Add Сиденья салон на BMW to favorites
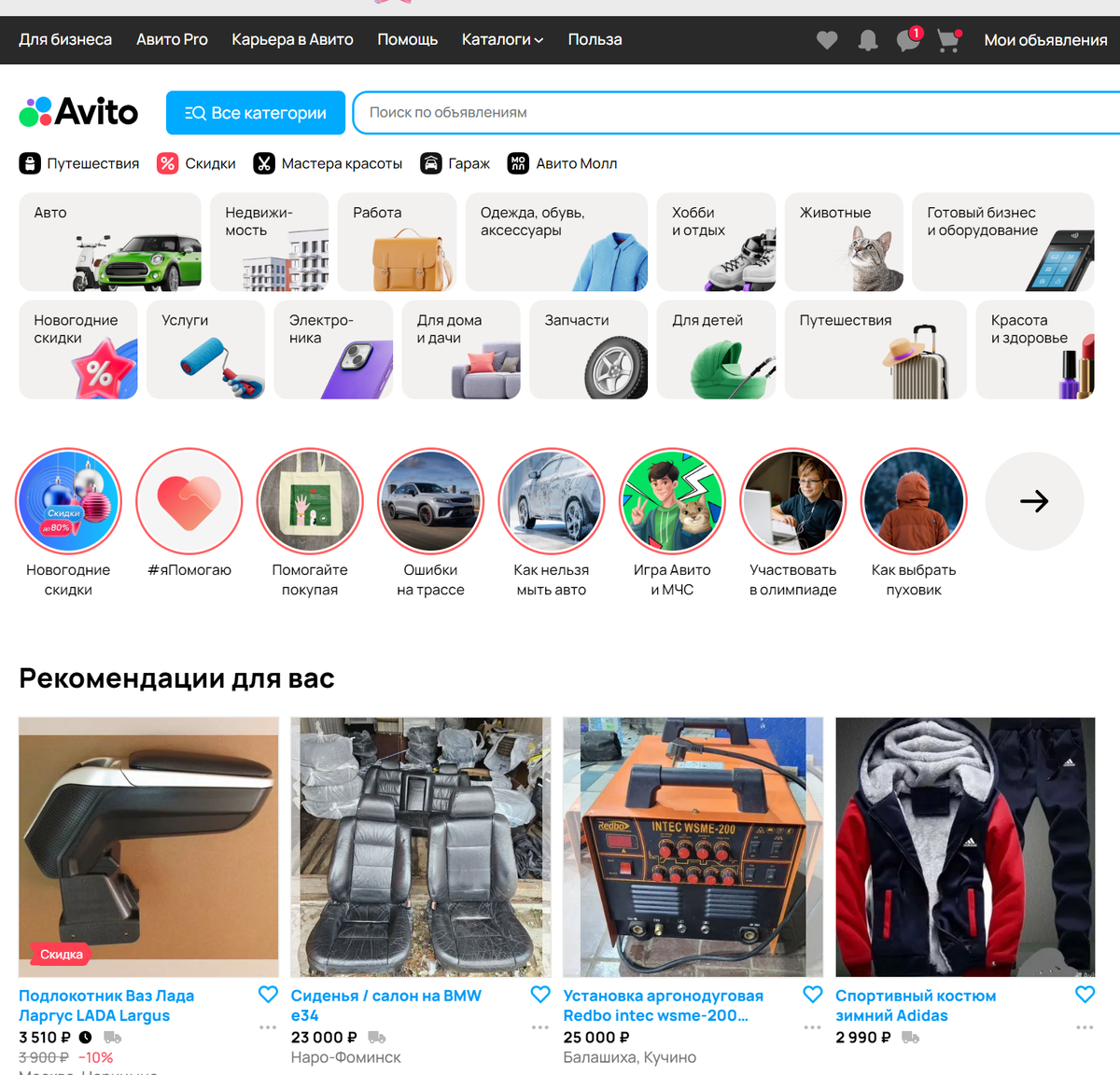Viewport: 1120px width, 1075px height. tap(540, 995)
